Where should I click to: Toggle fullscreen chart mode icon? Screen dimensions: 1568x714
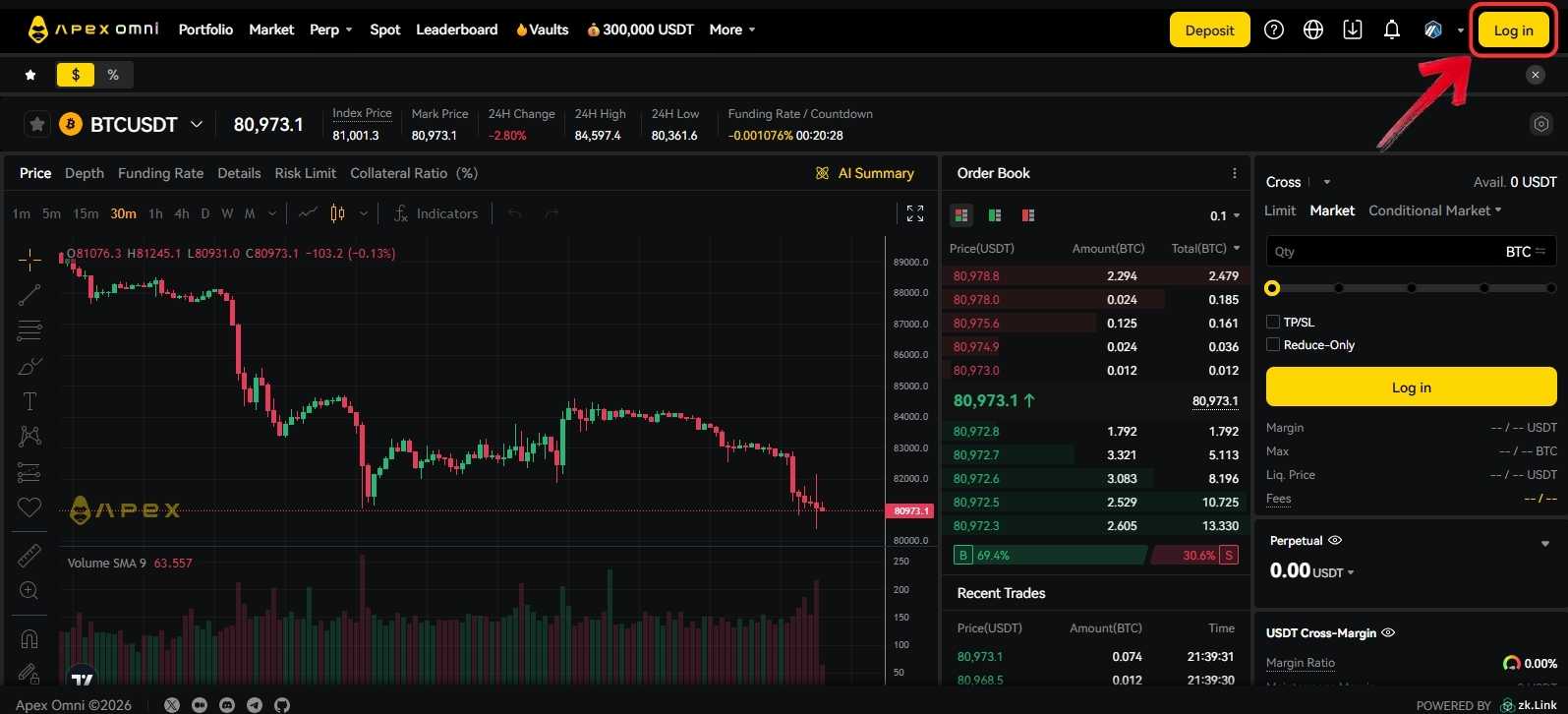914,213
